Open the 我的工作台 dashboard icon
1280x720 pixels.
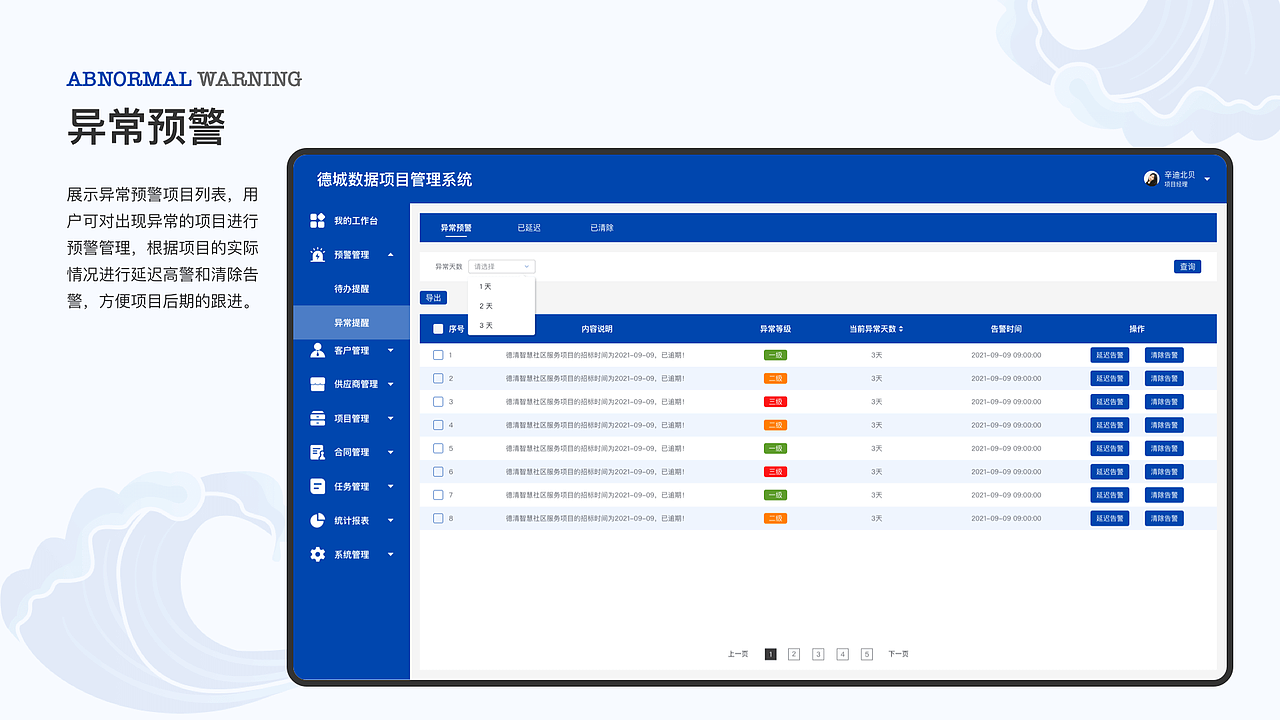pos(318,220)
